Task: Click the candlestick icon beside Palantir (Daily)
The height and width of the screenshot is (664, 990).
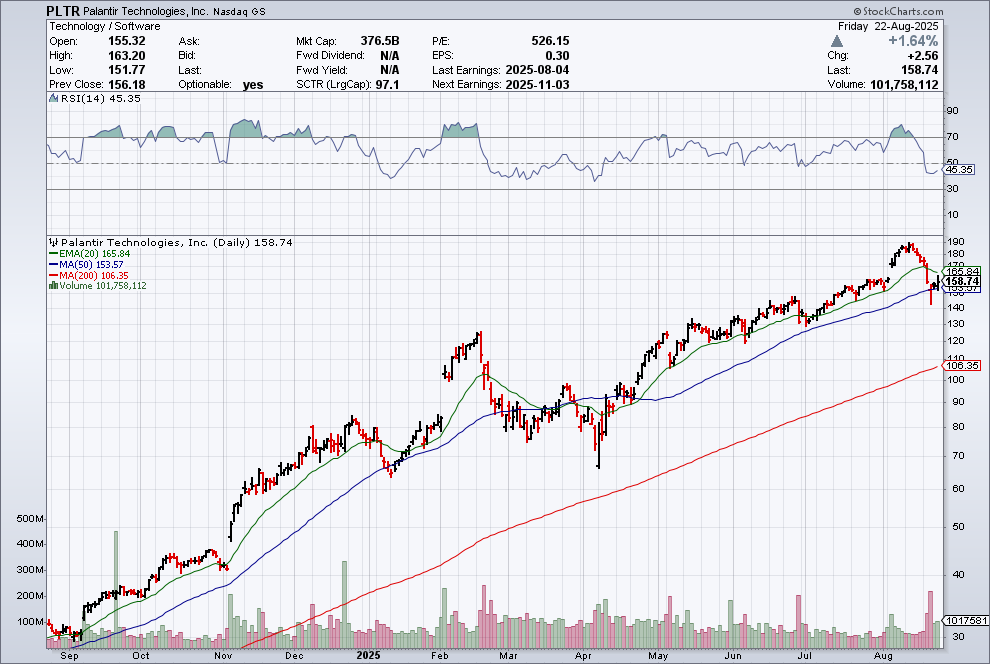Action: click(x=54, y=242)
